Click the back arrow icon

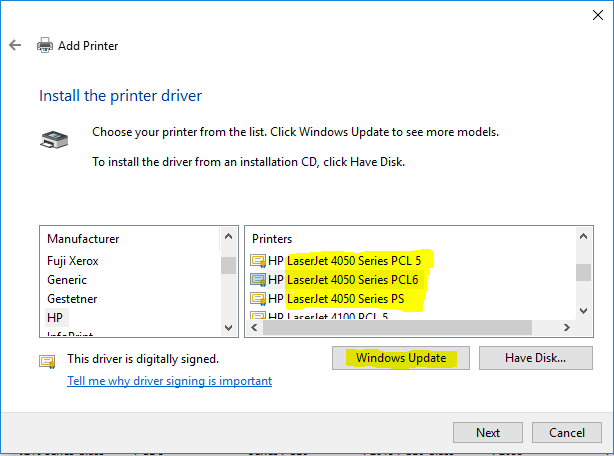(15, 46)
